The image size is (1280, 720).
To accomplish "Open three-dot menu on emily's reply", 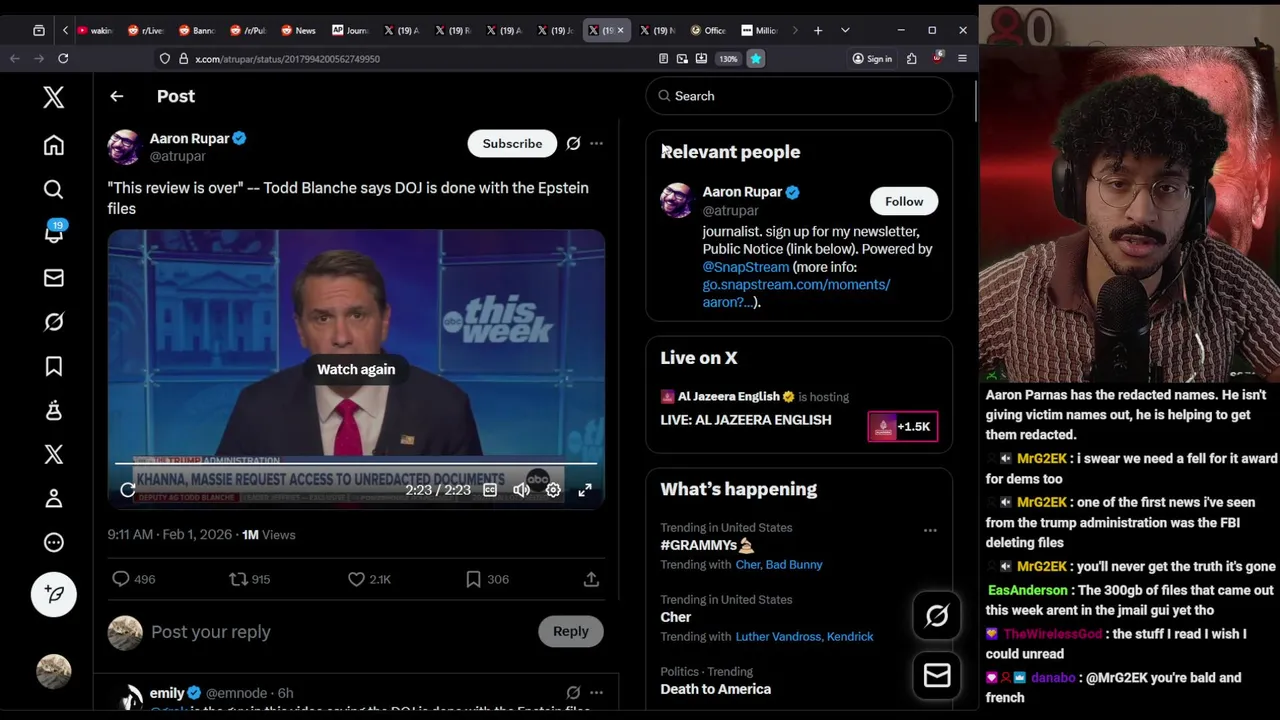I will tap(596, 692).
